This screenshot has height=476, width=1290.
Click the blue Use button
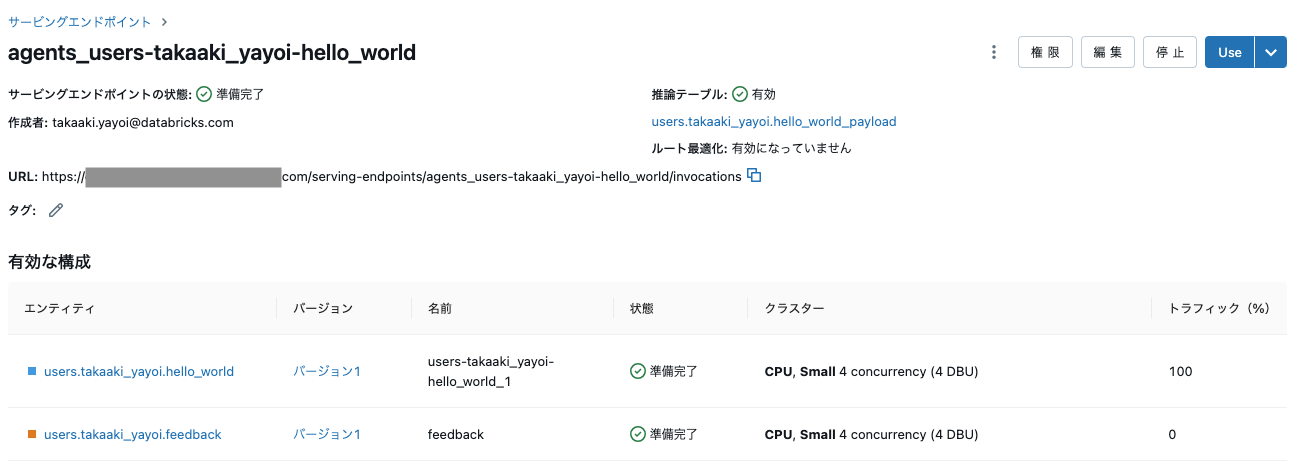coord(1230,52)
